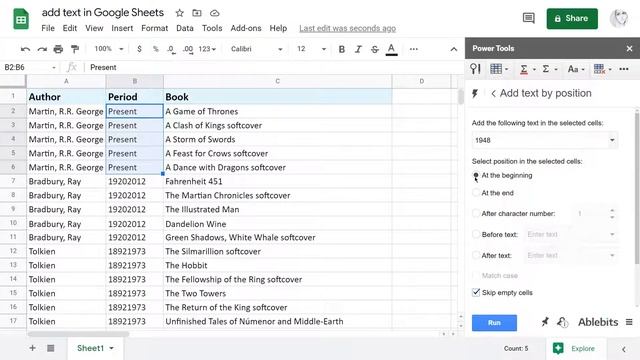
Task: Open the Add-ons menu
Action: click(x=246, y=28)
